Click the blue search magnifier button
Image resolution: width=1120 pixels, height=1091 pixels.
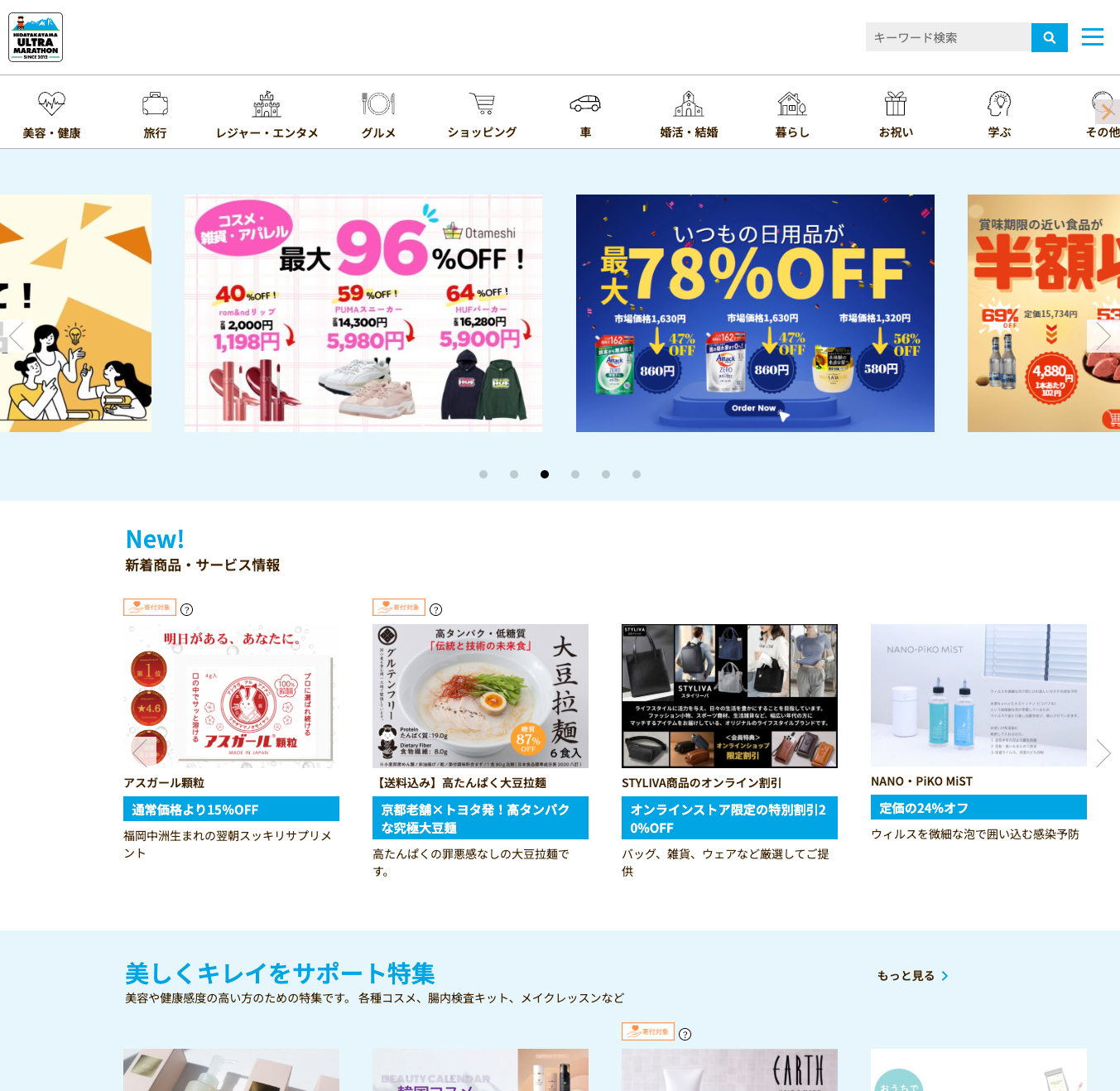(x=1050, y=37)
